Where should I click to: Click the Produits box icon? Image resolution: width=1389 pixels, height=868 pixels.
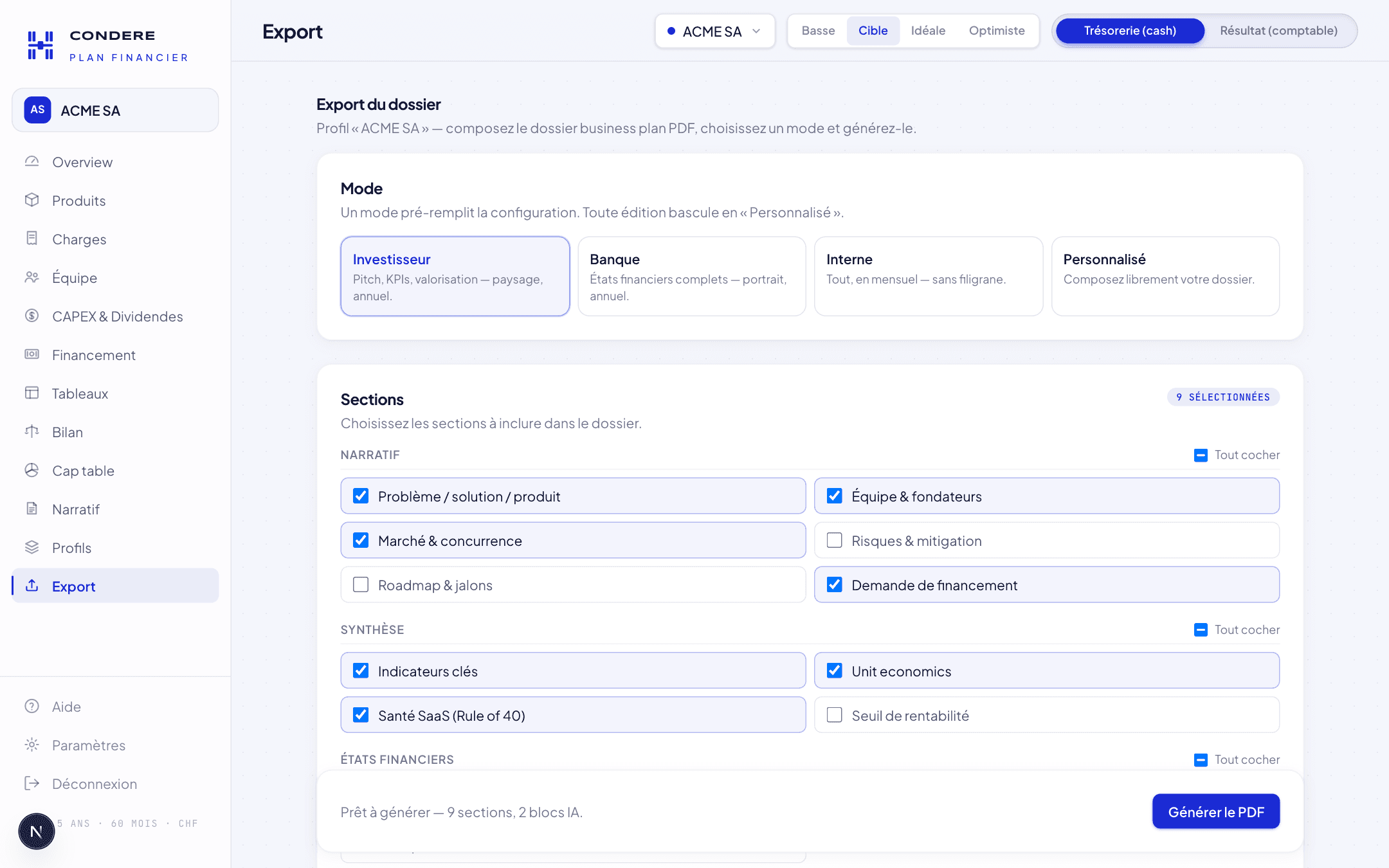32,200
